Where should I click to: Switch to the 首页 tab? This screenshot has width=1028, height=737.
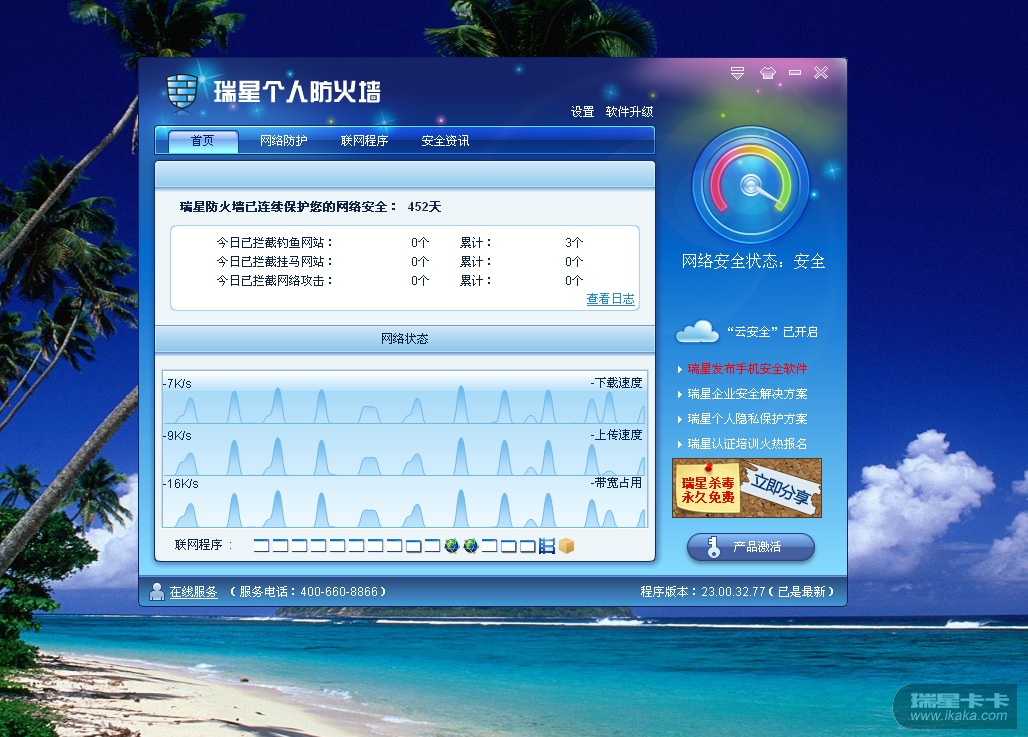[x=203, y=140]
